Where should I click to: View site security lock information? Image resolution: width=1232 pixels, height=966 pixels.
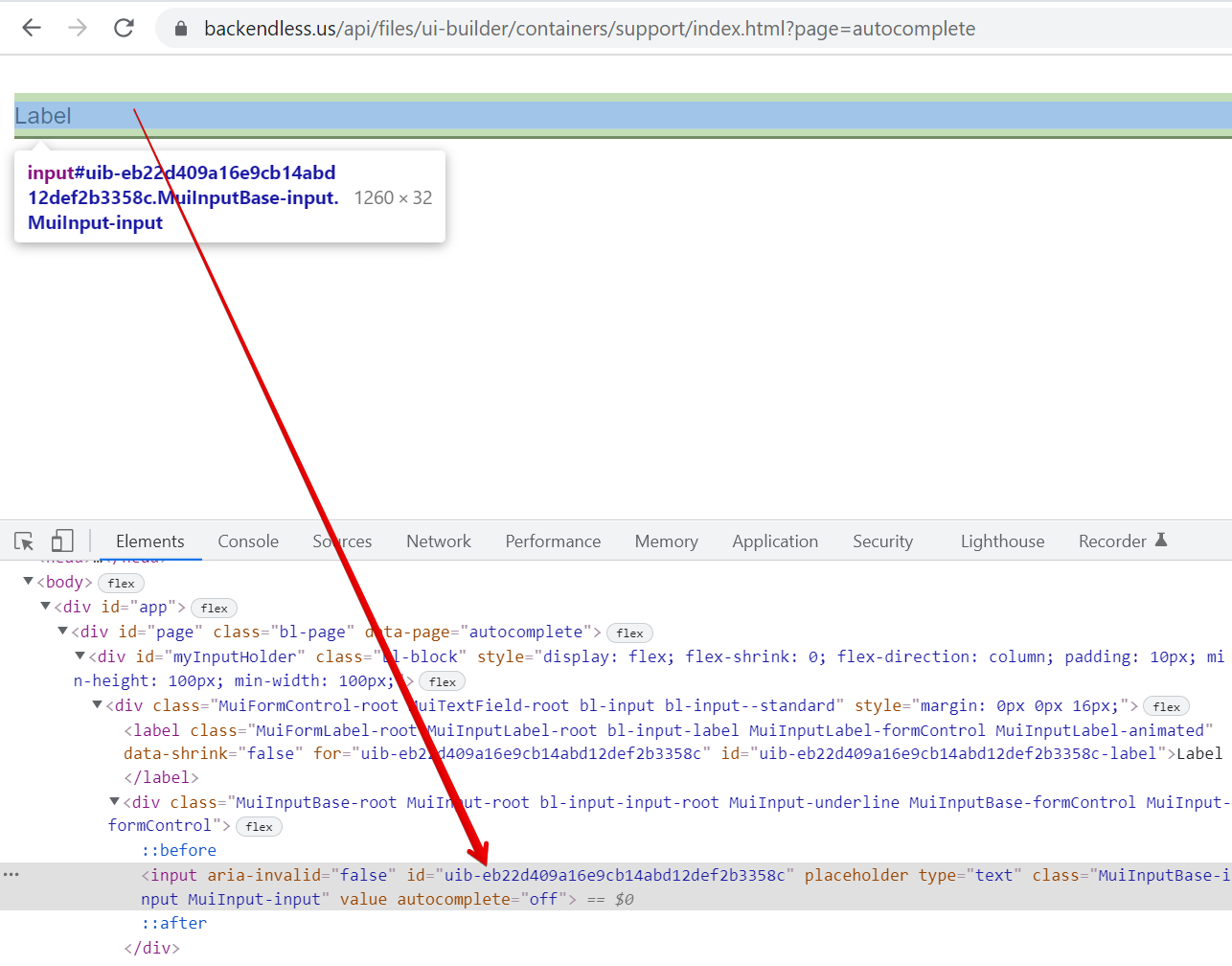(x=181, y=29)
